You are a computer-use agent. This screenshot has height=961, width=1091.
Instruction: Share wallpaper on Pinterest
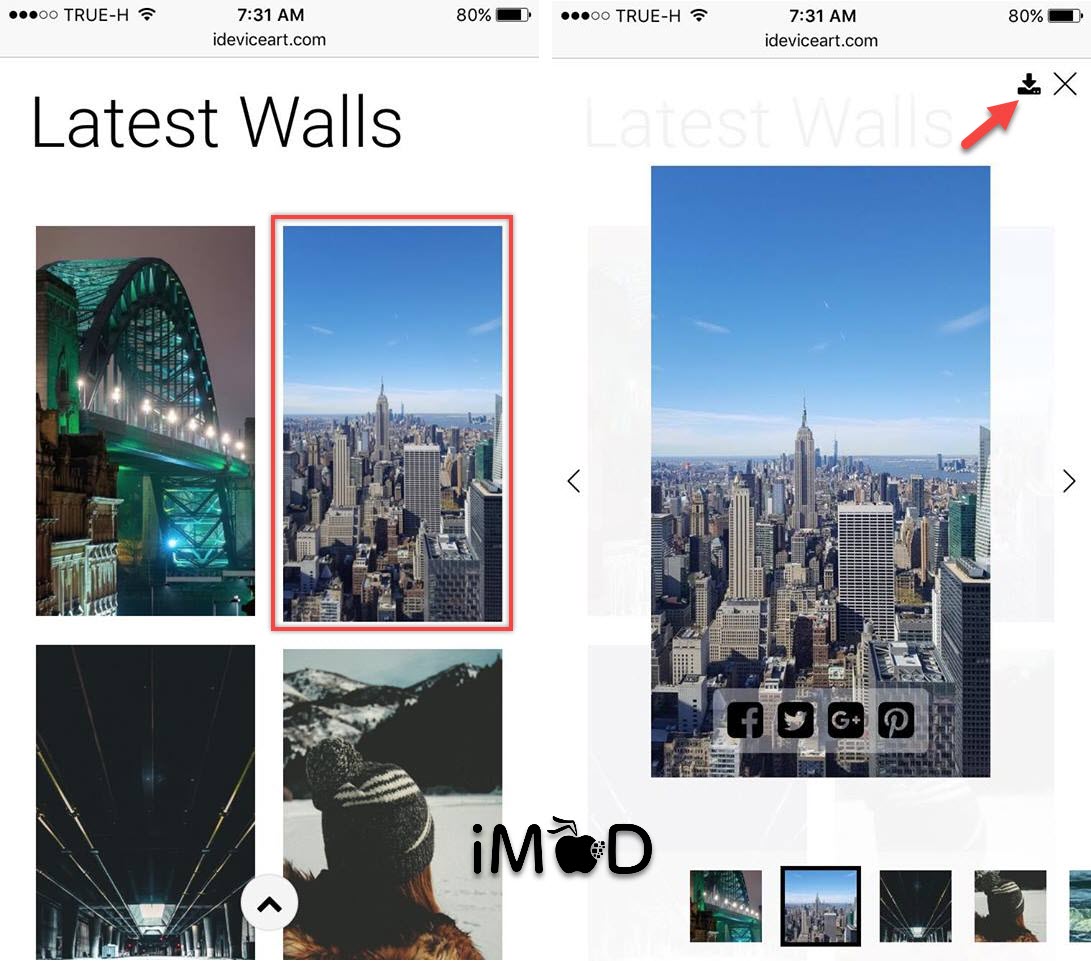tap(896, 720)
